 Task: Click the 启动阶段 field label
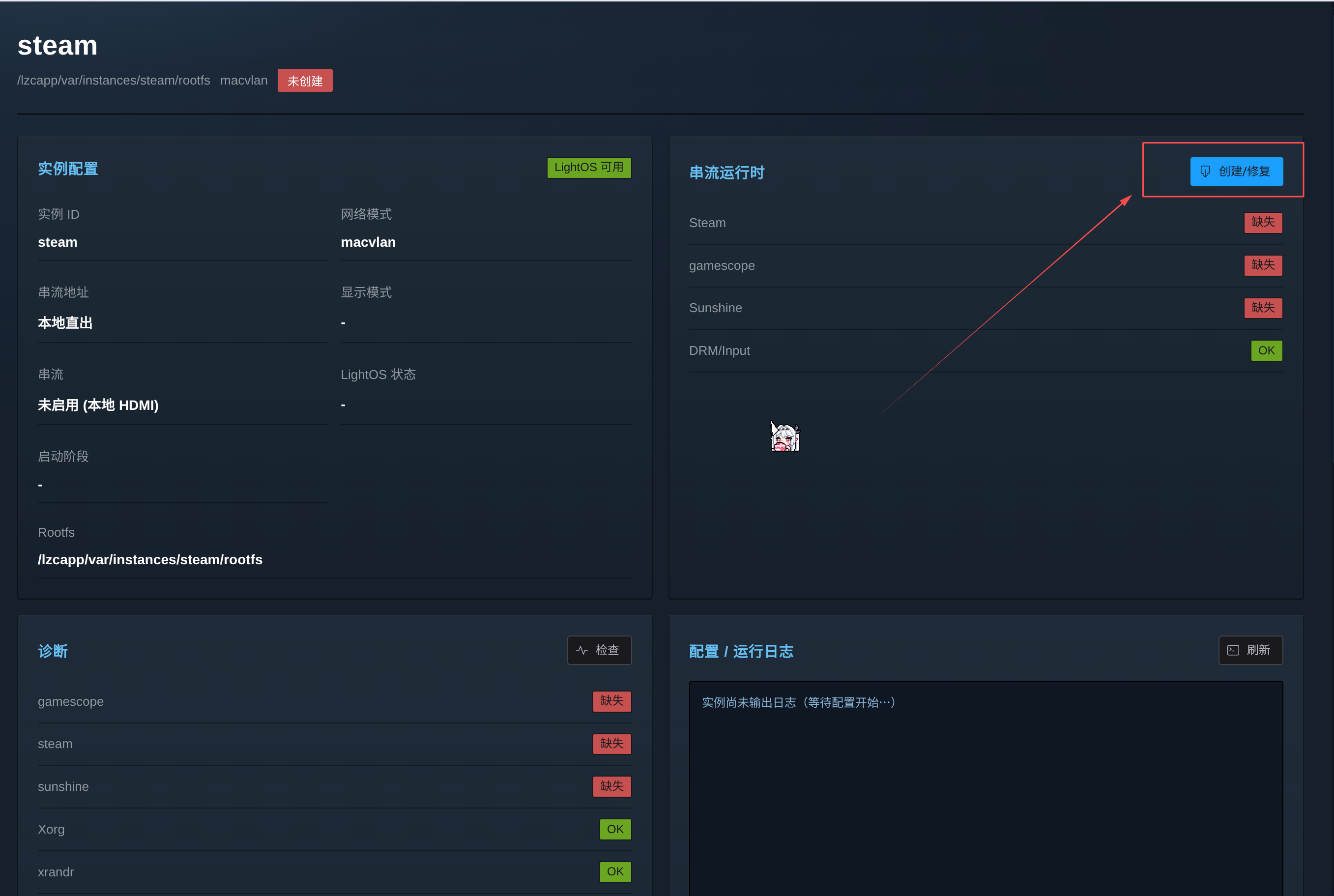tap(63, 457)
